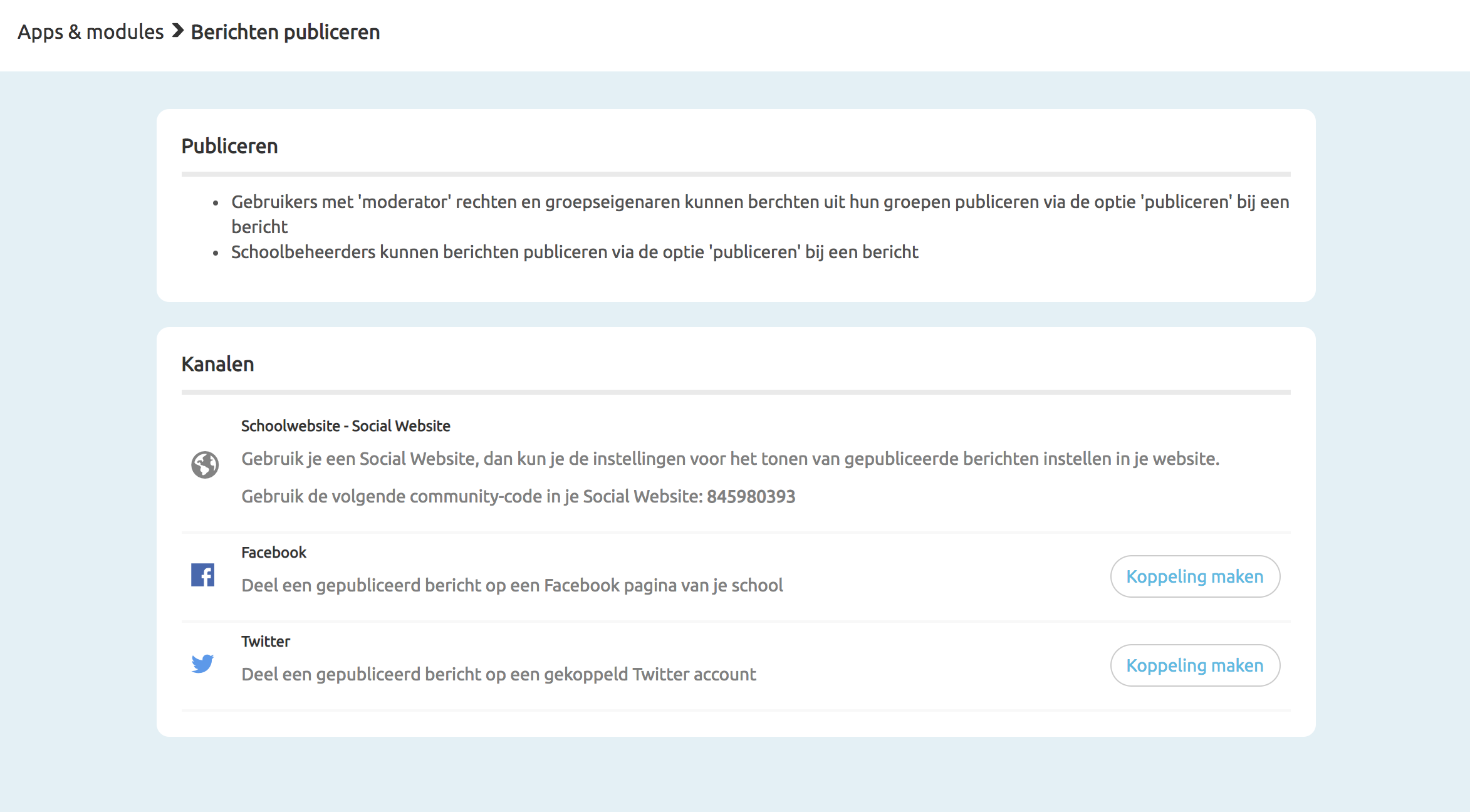Click Koppeling maken next to Twitter
Screen dimensions: 1470x812
pos(1194,665)
